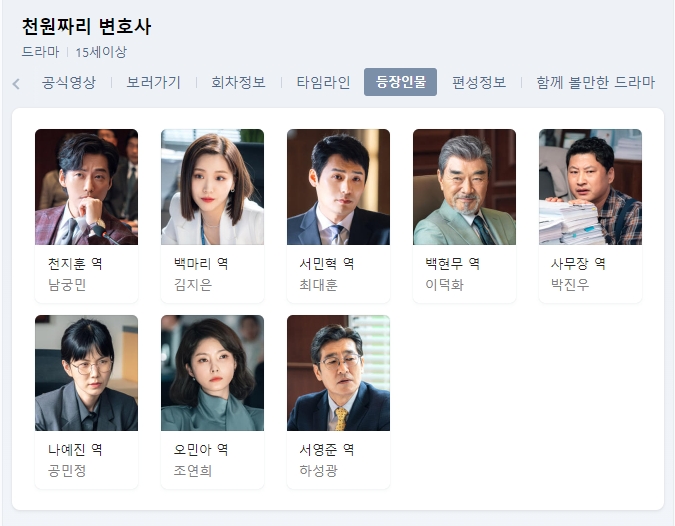Open the 공식영상 tab
The width and height of the screenshot is (675, 526).
69,82
